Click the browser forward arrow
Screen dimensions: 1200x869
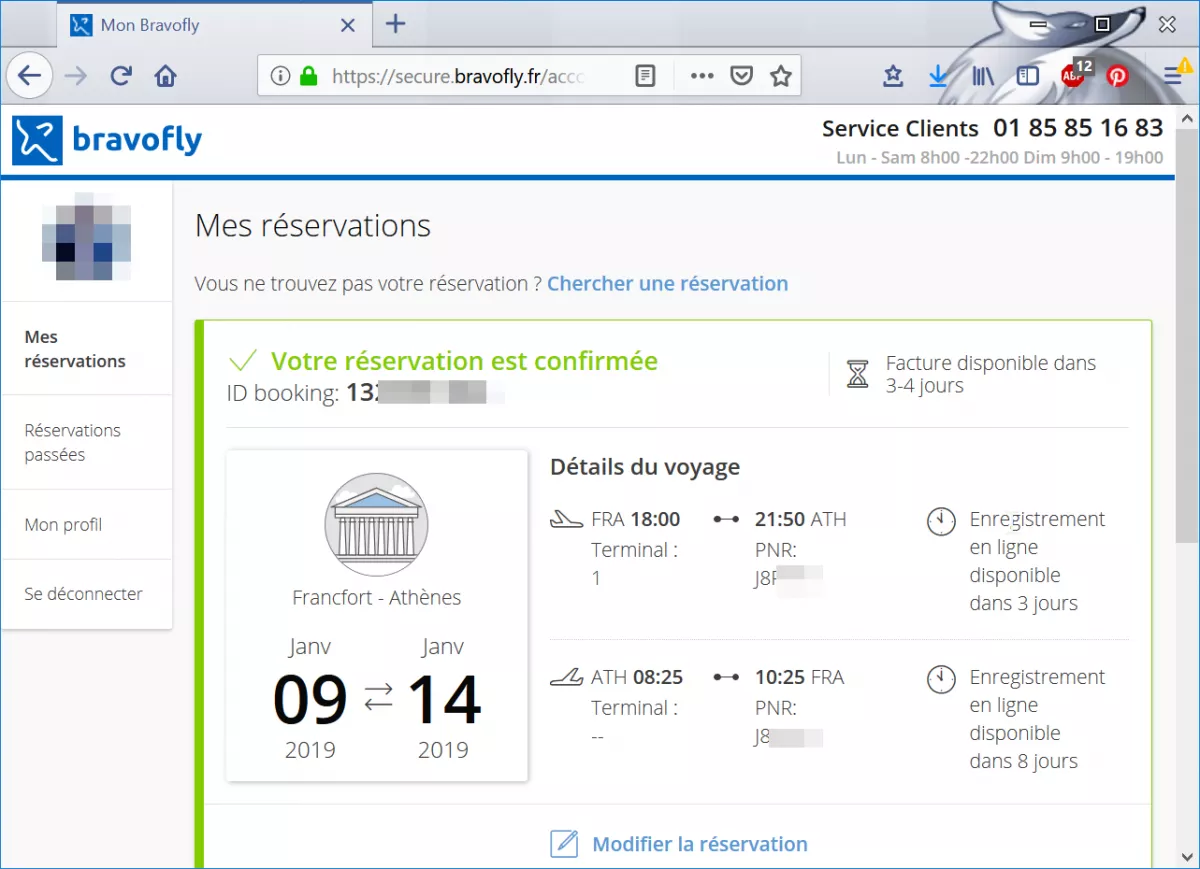tap(76, 76)
